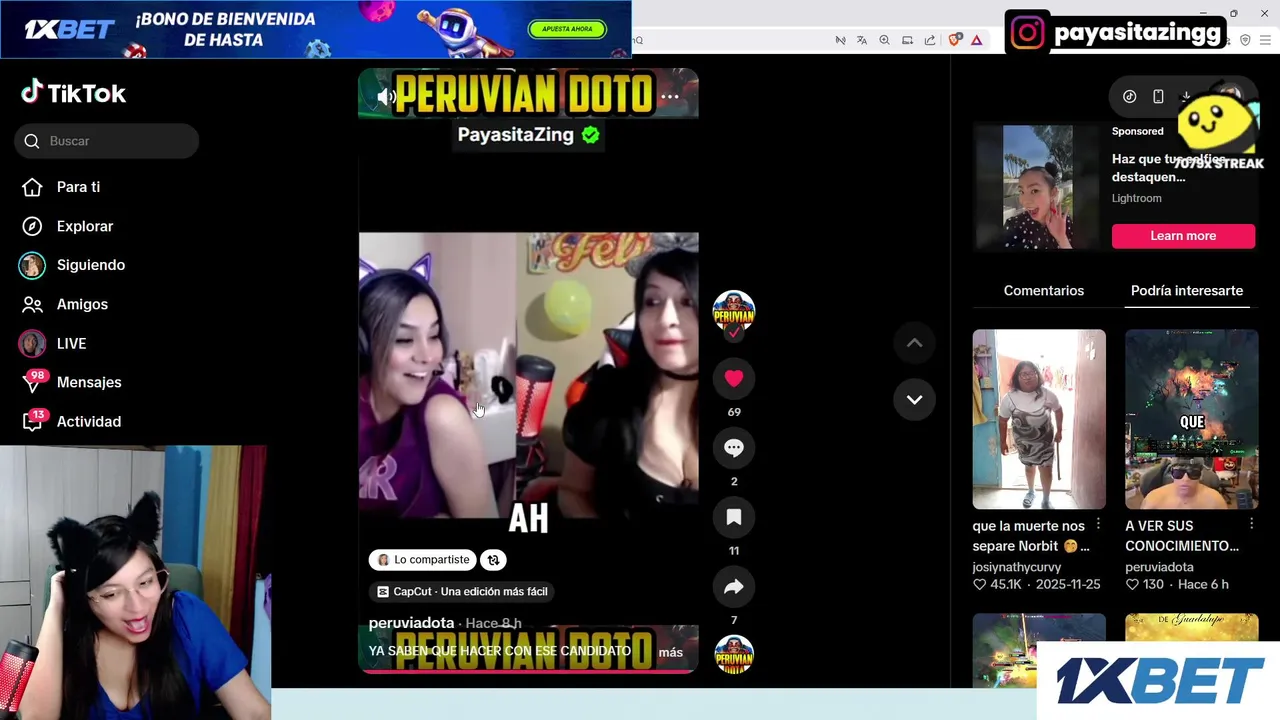Click the Brave Rewards triangle icon

coord(976,40)
